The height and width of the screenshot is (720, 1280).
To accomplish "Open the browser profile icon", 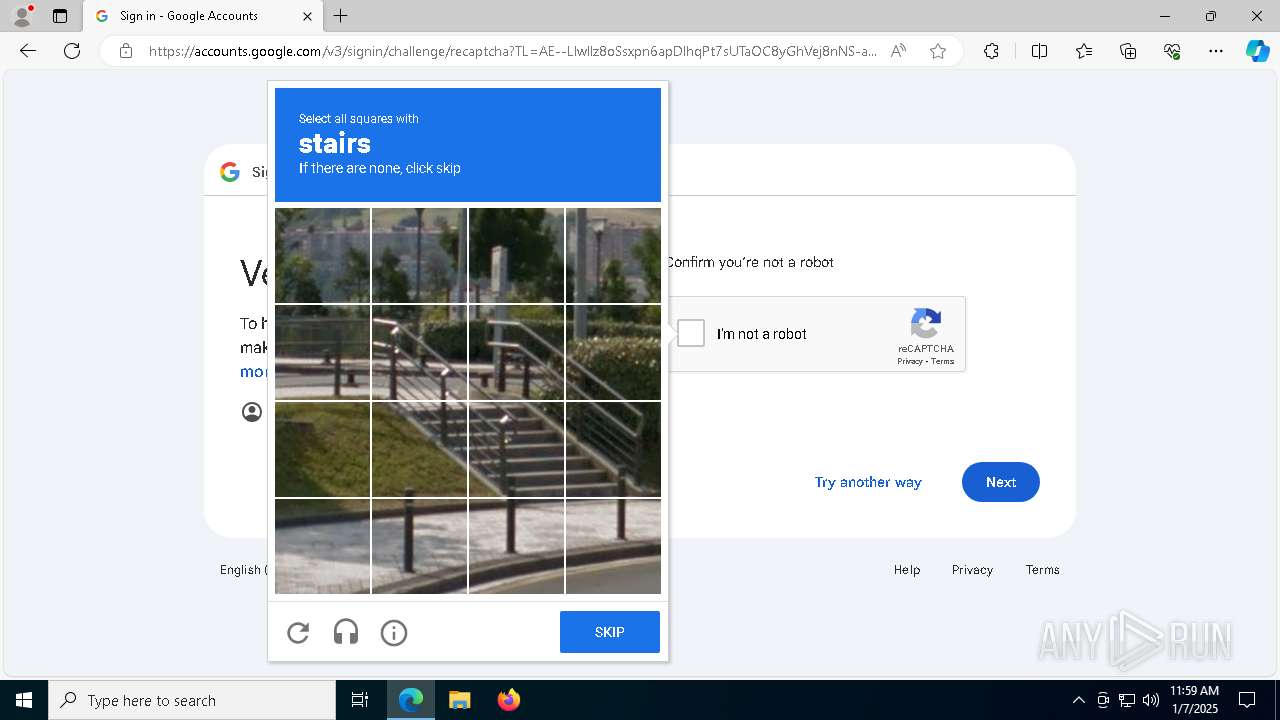I will coord(22,16).
